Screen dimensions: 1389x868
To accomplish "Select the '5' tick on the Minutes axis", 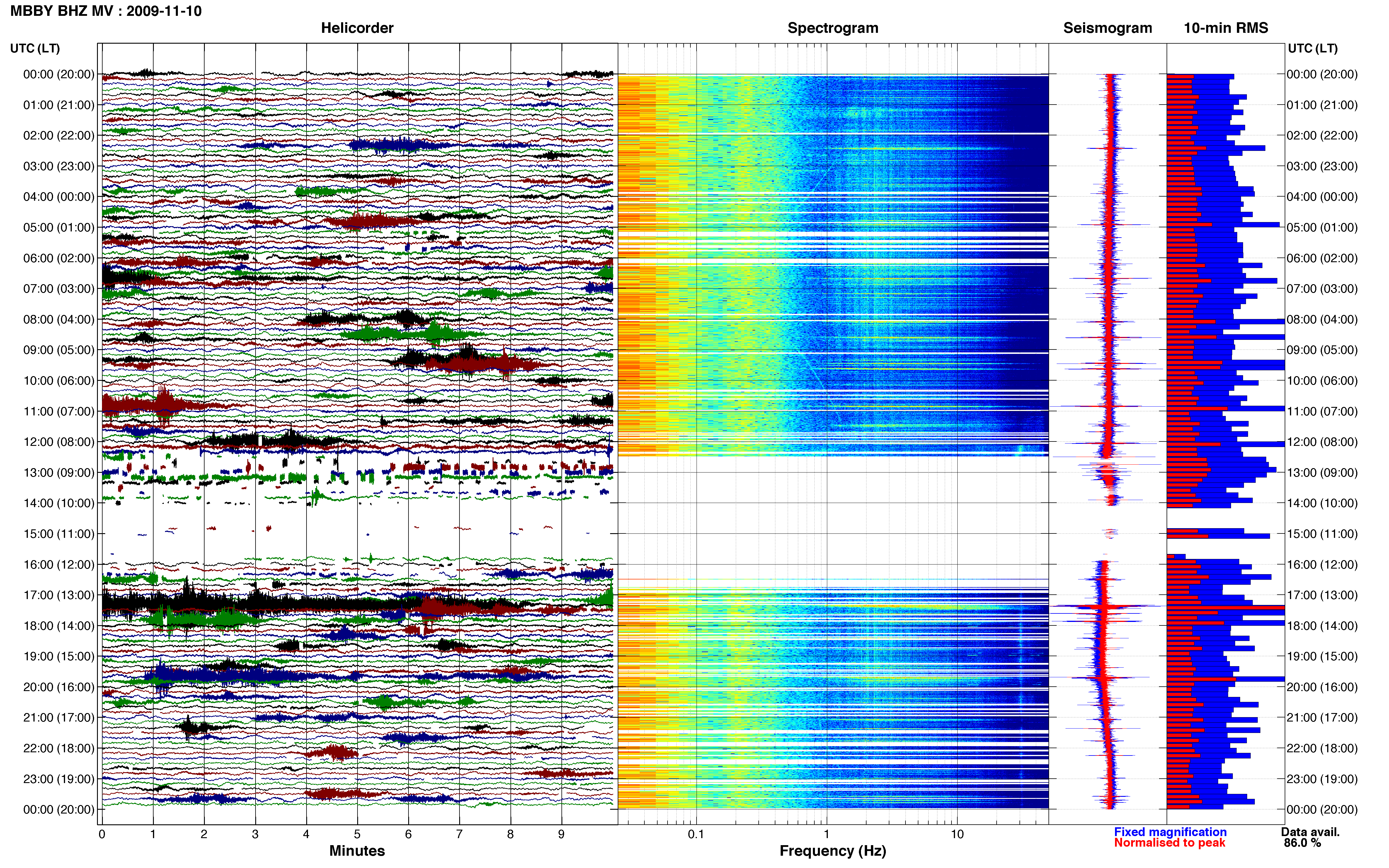I will [x=357, y=834].
